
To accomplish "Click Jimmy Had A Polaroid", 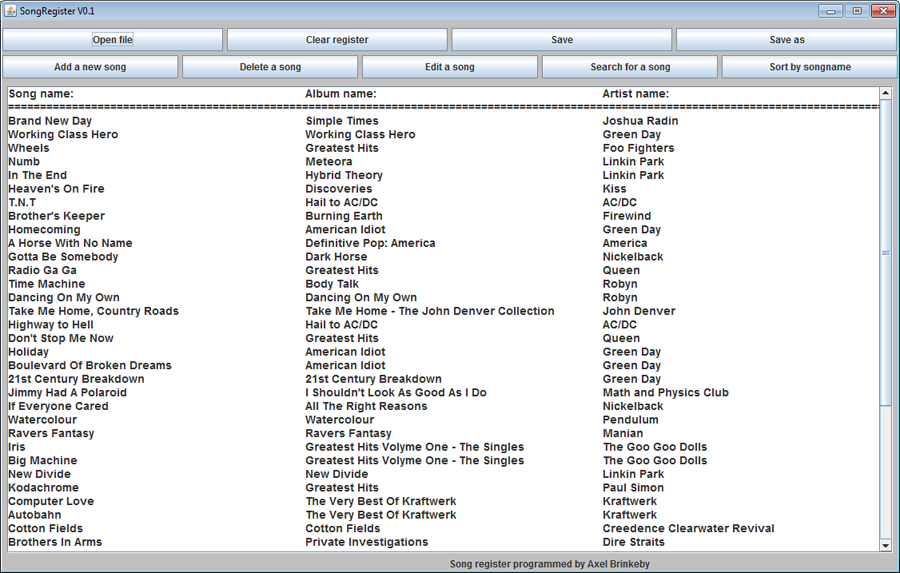I will coord(67,392).
